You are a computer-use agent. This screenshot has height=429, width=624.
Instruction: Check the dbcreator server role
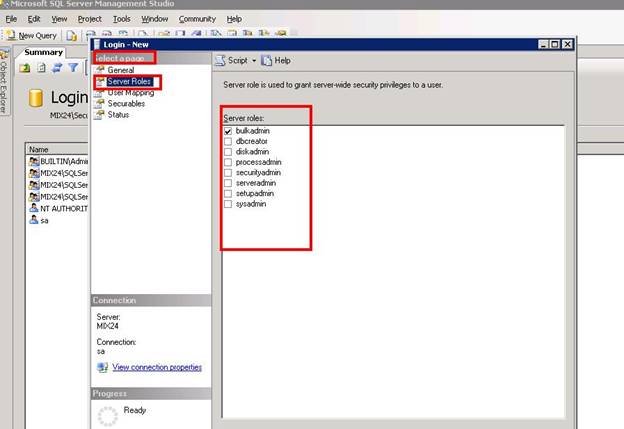click(228, 141)
